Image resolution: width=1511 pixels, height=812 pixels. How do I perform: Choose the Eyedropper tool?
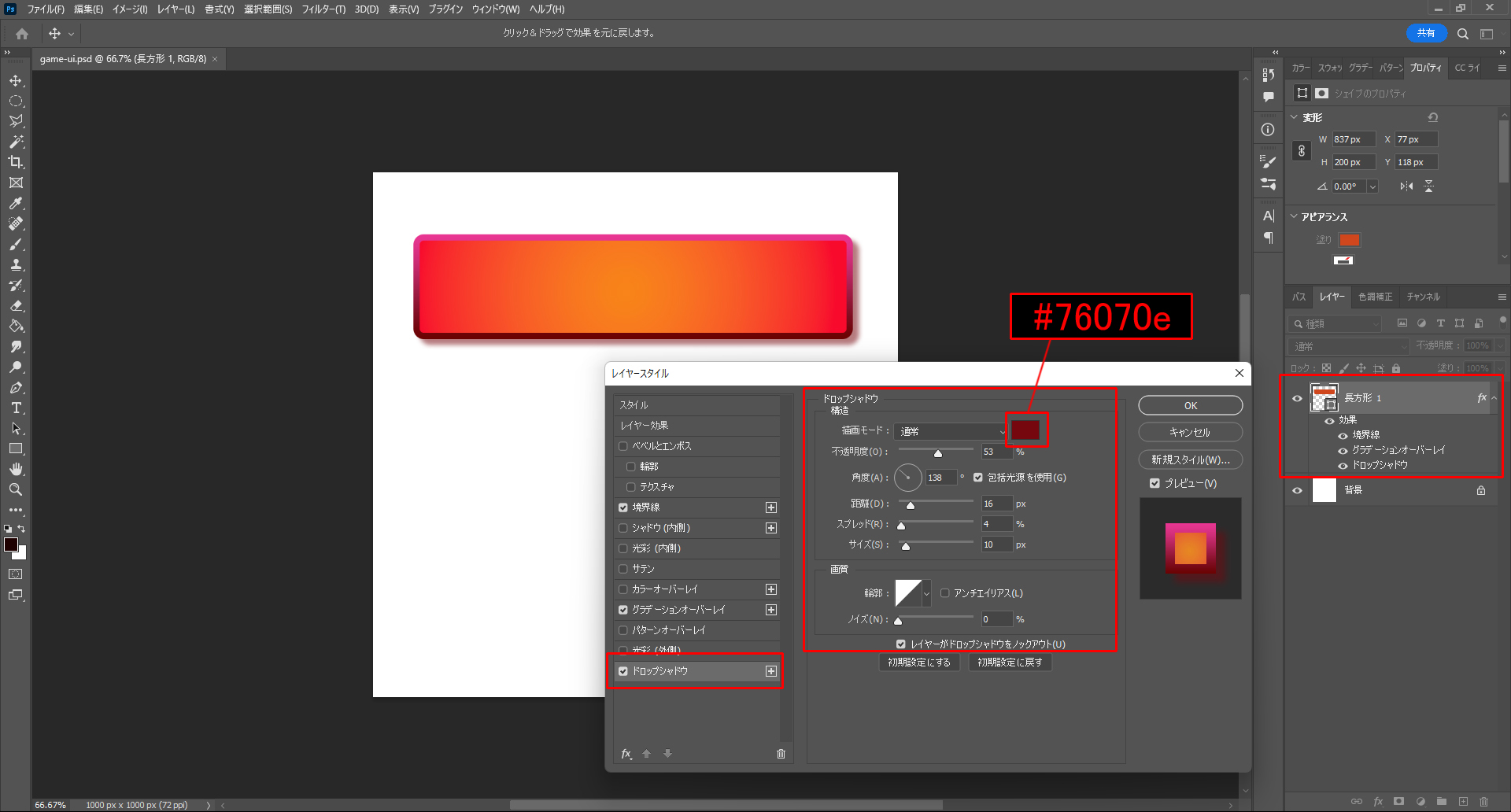pos(16,203)
